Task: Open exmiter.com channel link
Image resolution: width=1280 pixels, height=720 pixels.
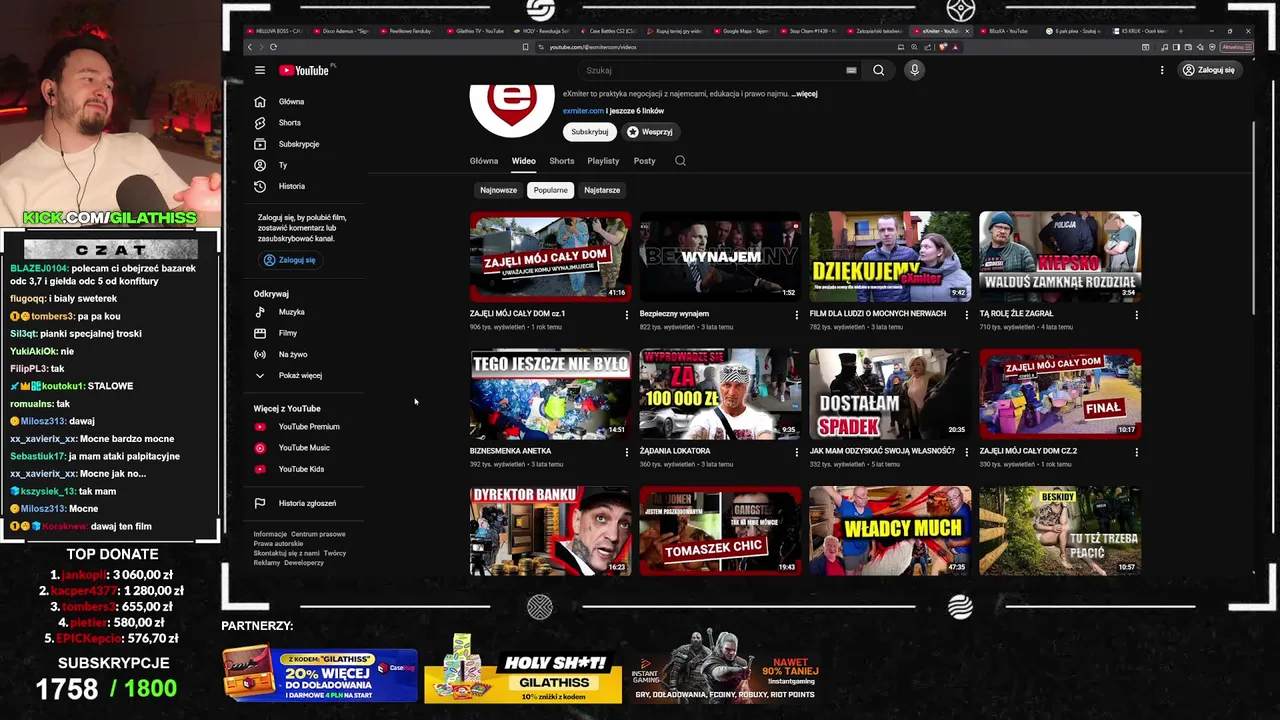Action: [x=583, y=111]
